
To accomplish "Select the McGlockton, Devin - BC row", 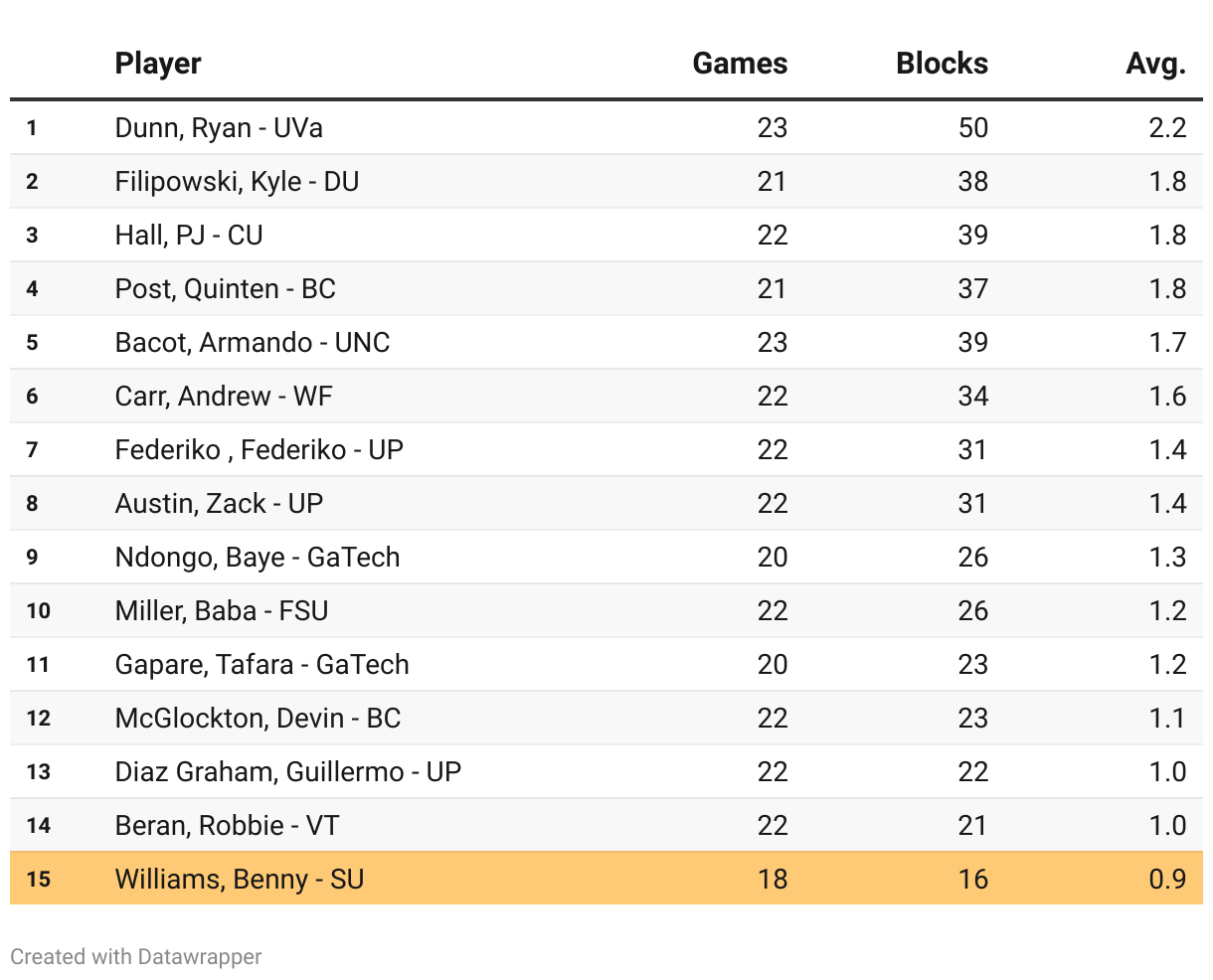I will 606,718.
